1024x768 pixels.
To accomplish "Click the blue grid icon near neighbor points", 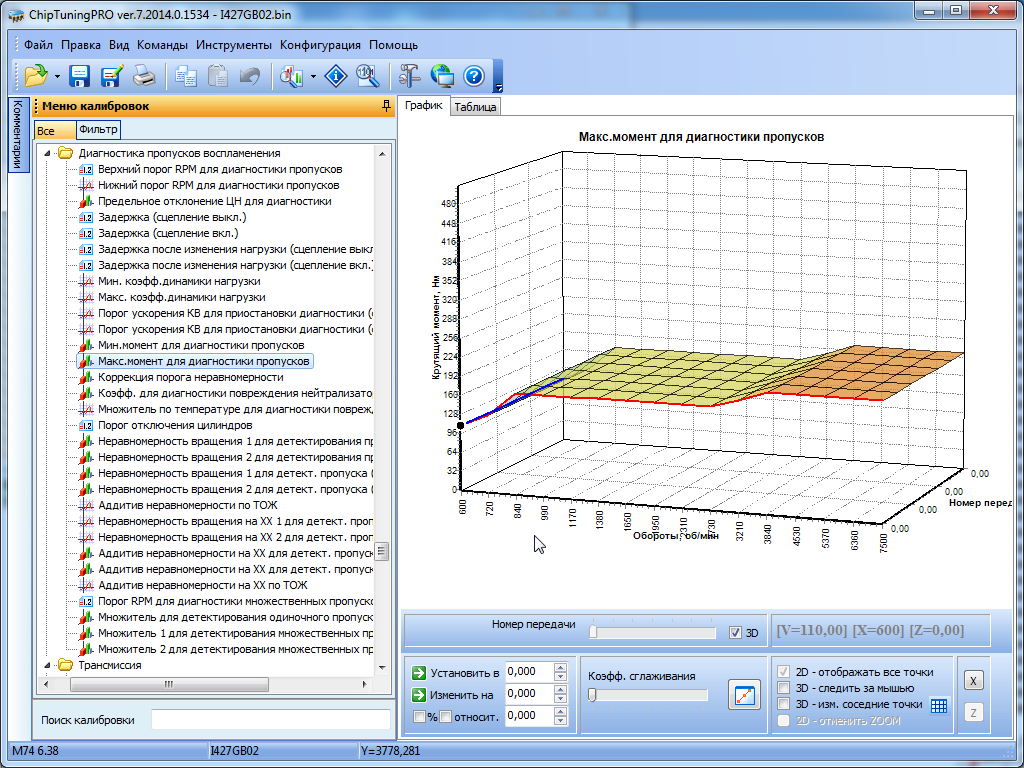I will click(938, 705).
